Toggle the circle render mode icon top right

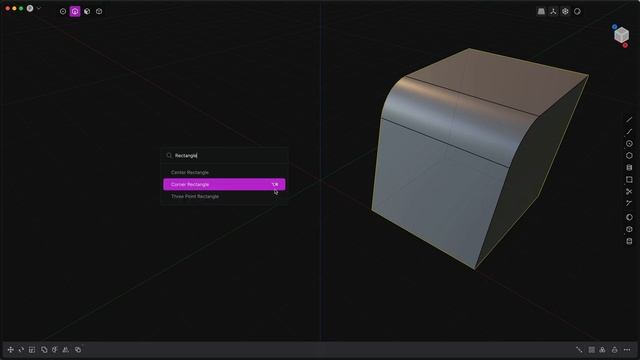pyautogui.click(x=577, y=11)
